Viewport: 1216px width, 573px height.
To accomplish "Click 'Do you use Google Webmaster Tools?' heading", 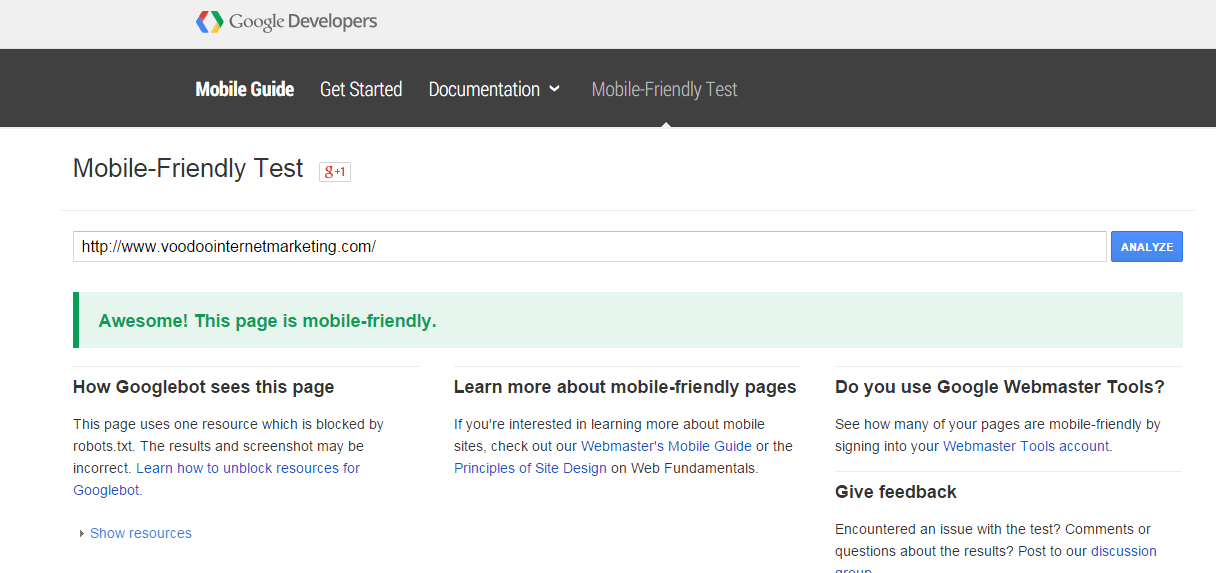I will pyautogui.click(x=1000, y=387).
